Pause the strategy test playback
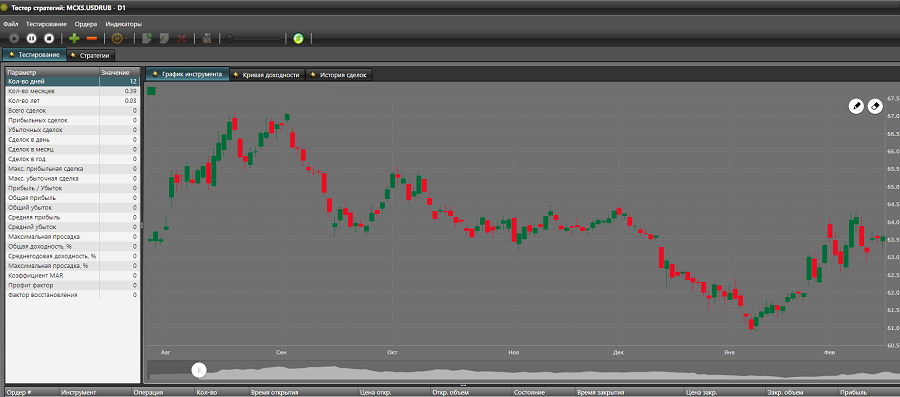The width and height of the screenshot is (900, 397). coord(32,38)
